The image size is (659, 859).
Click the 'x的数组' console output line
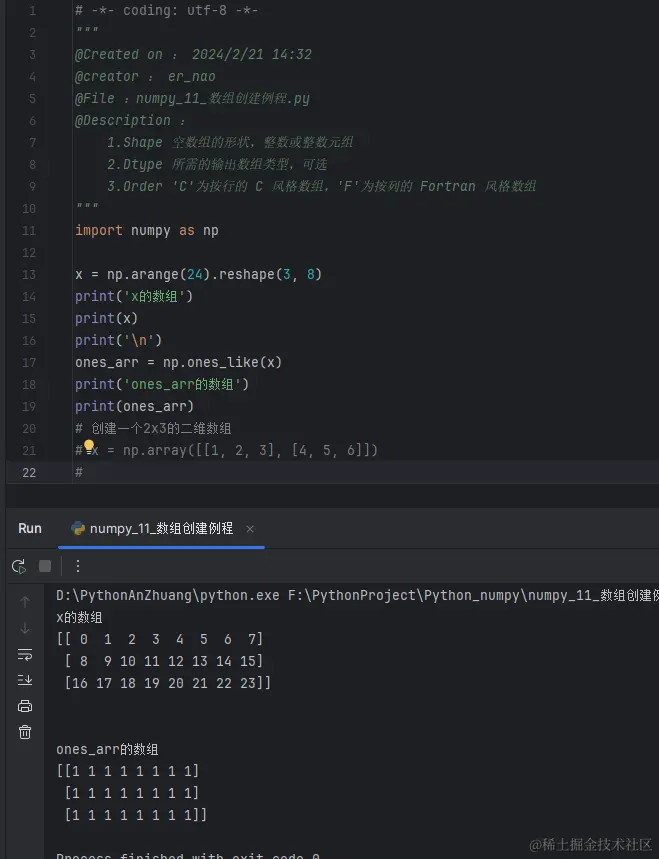(x=79, y=617)
